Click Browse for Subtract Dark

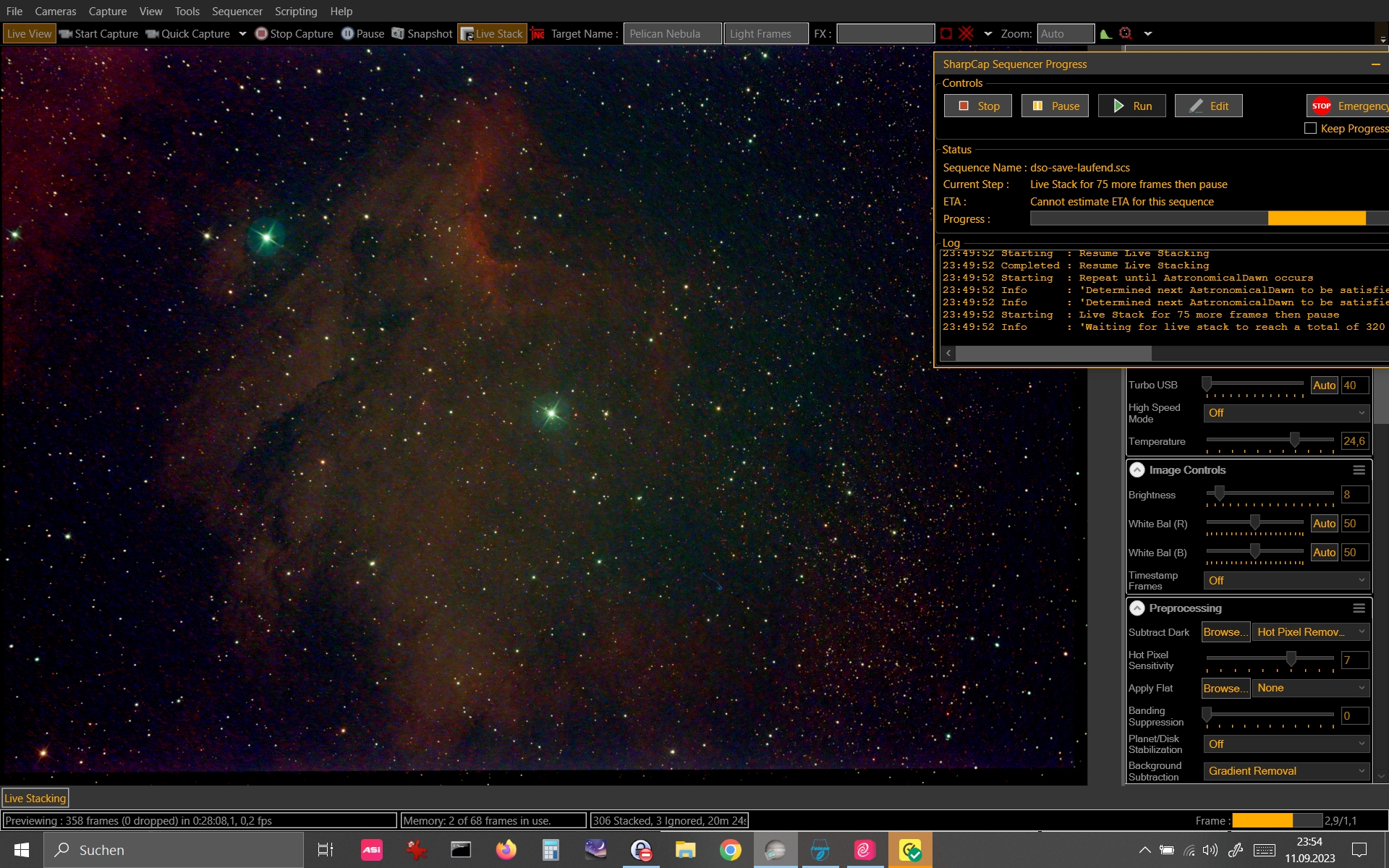click(x=1226, y=632)
